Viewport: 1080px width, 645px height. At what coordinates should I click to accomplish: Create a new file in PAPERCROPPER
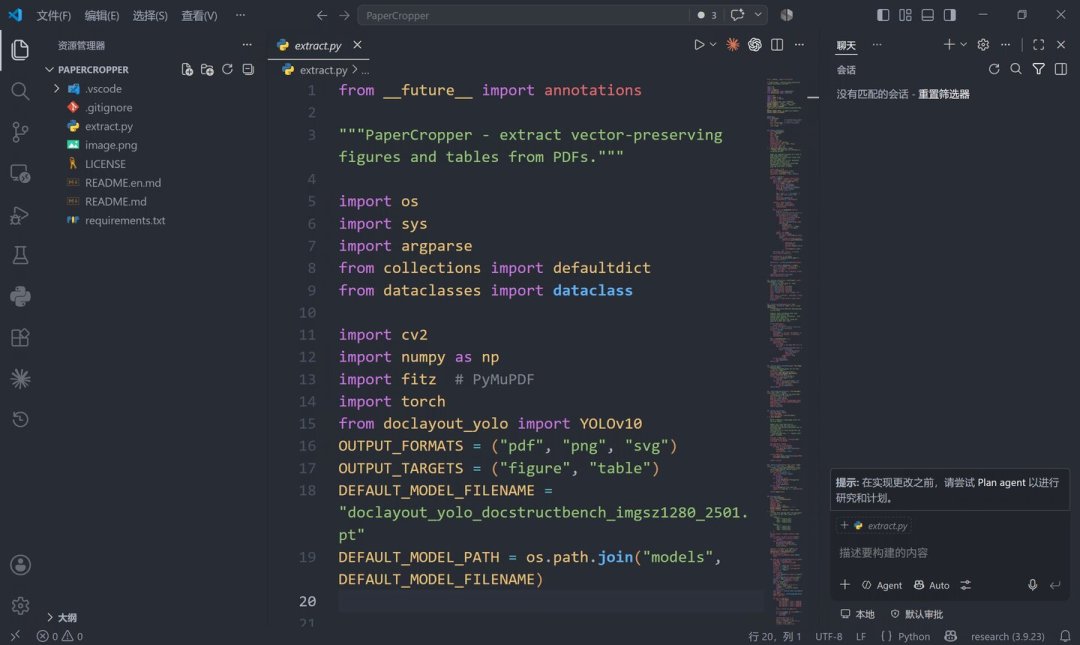(187, 70)
